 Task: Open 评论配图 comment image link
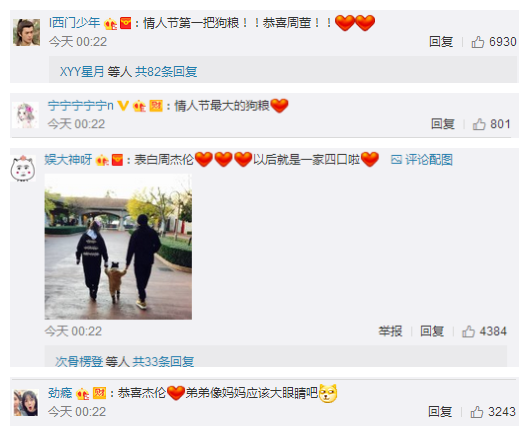point(422,160)
